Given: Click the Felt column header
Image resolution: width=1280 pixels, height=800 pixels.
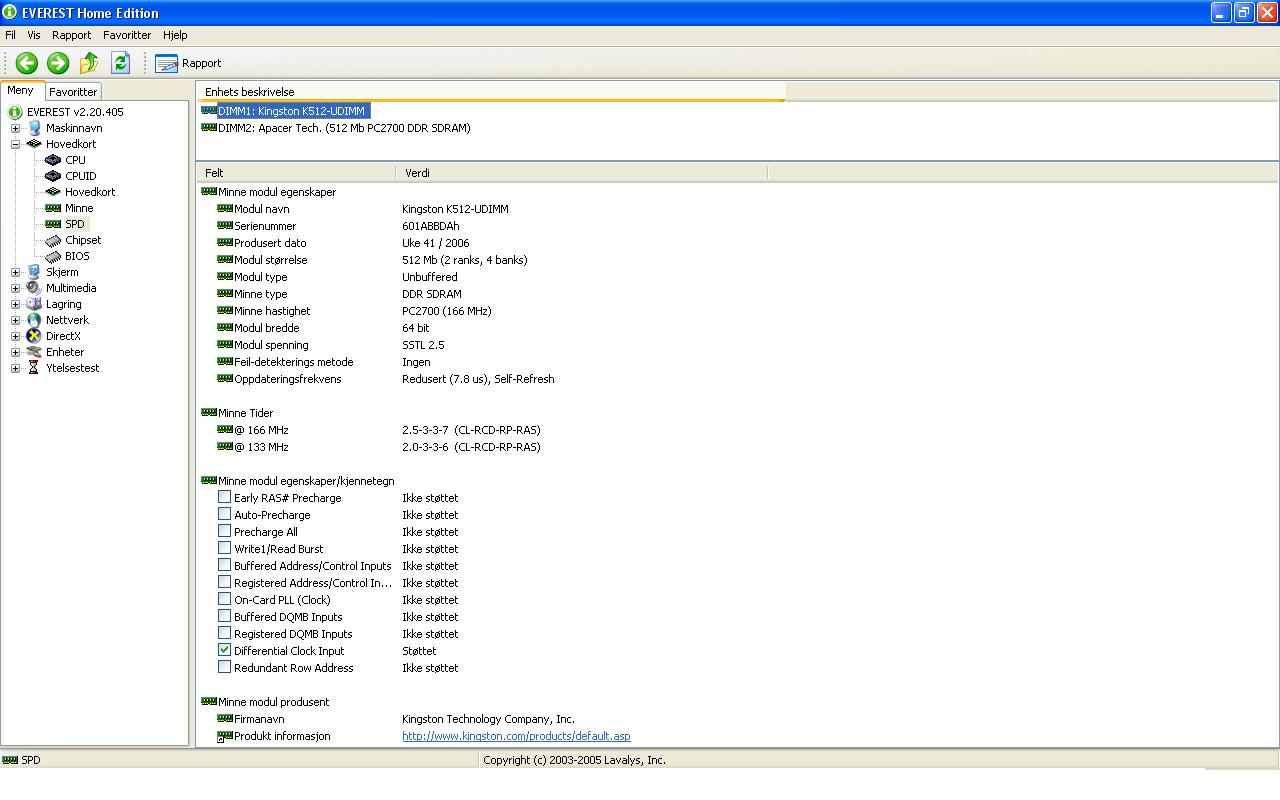Looking at the screenshot, I should [296, 173].
